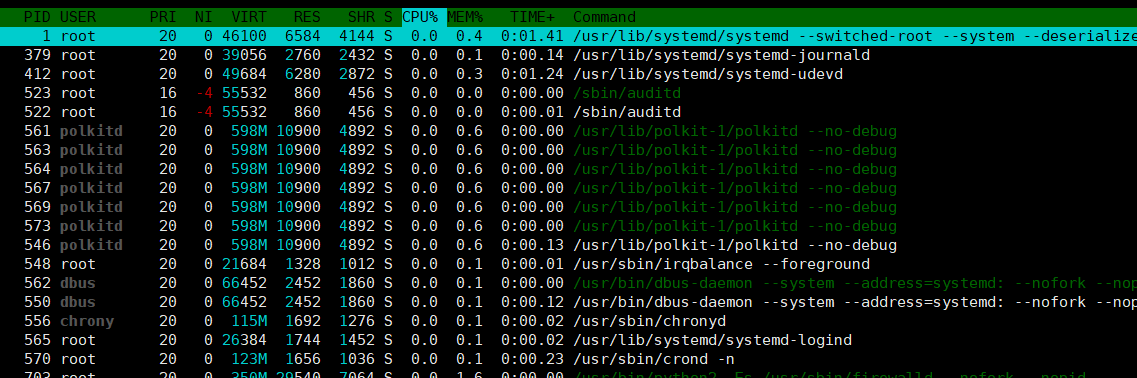
Task: Select the auditd row with PID 523
Action: point(568,93)
